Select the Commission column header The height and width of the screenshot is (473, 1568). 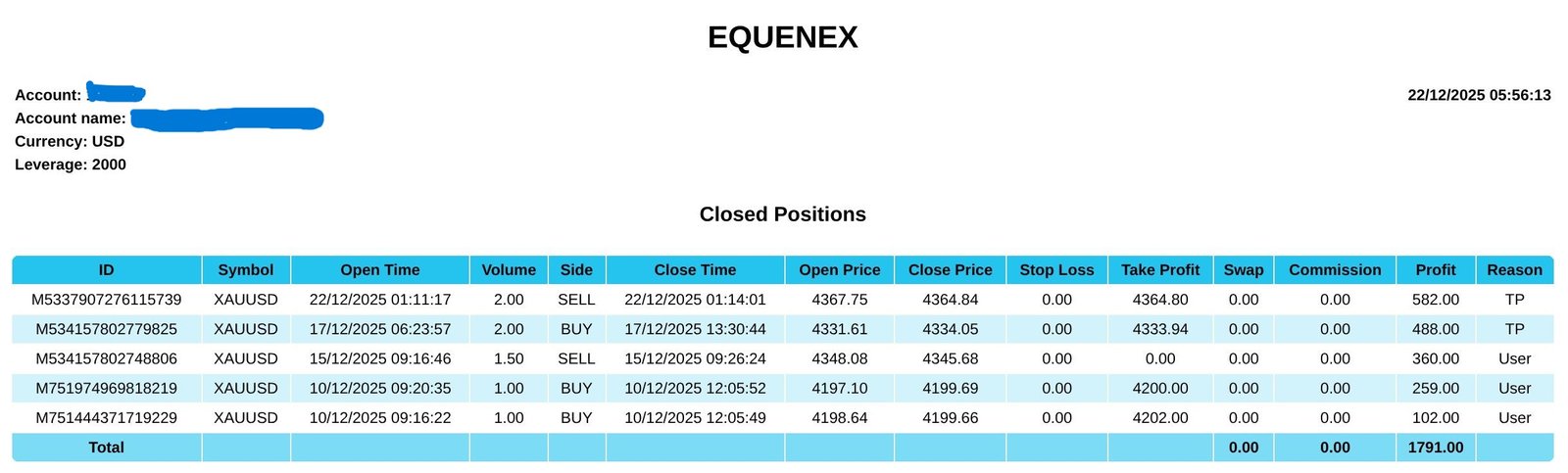pos(1335,270)
